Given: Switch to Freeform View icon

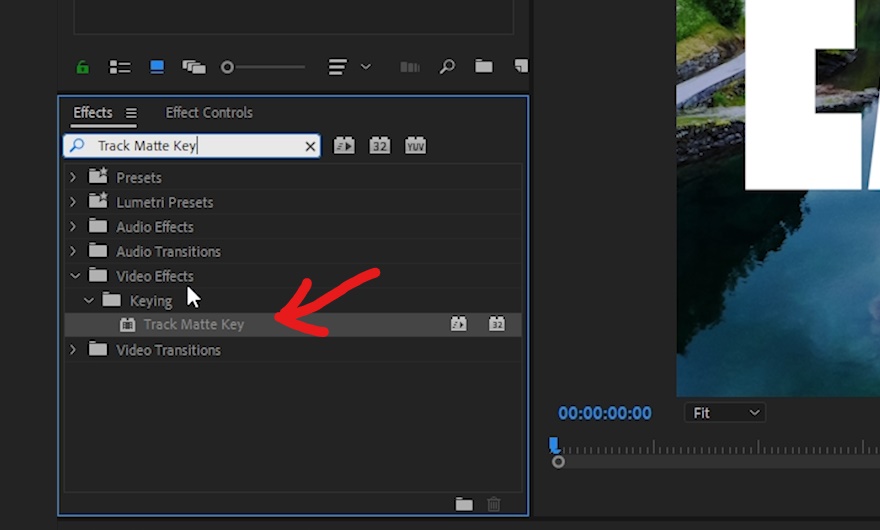Looking at the screenshot, I should coord(194,67).
